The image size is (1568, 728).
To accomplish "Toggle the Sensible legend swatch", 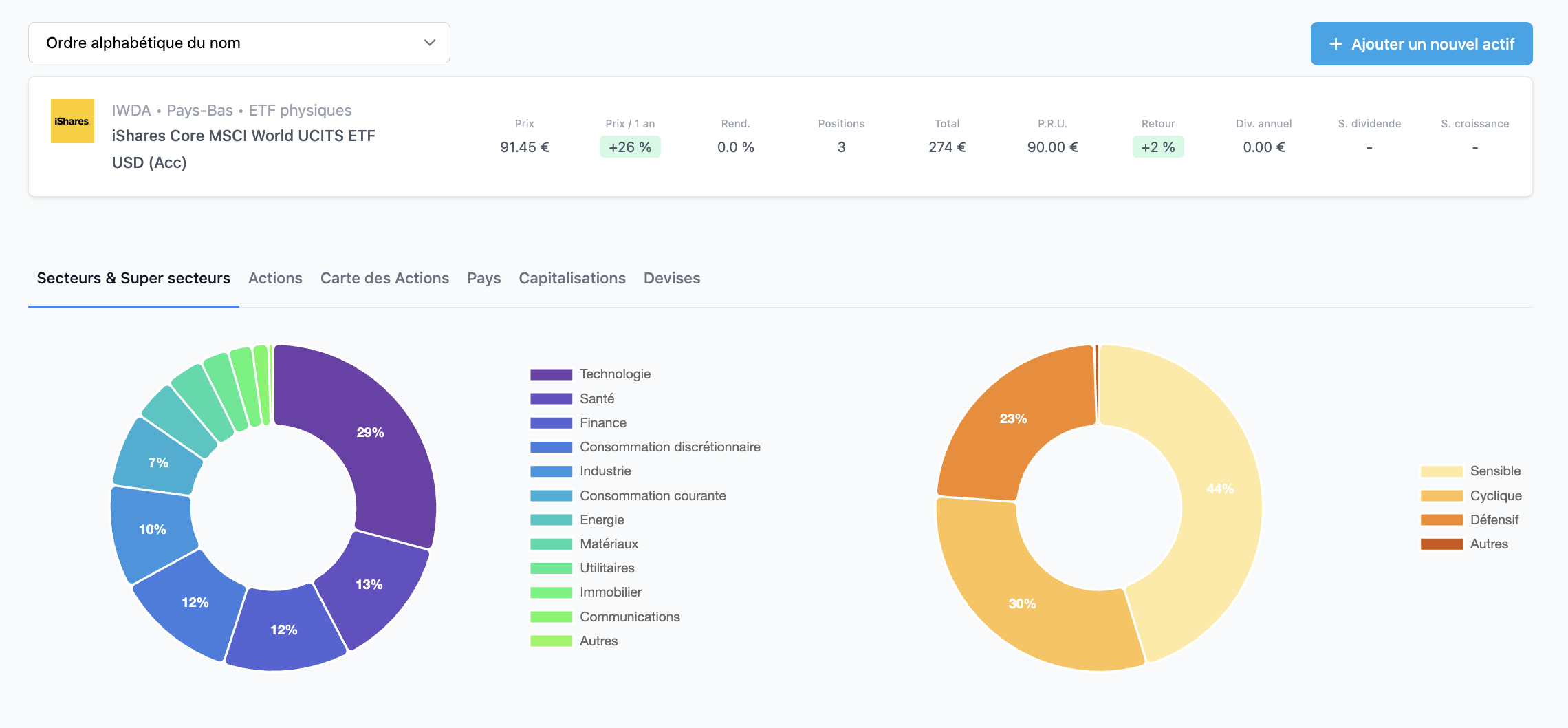I will point(1441,471).
